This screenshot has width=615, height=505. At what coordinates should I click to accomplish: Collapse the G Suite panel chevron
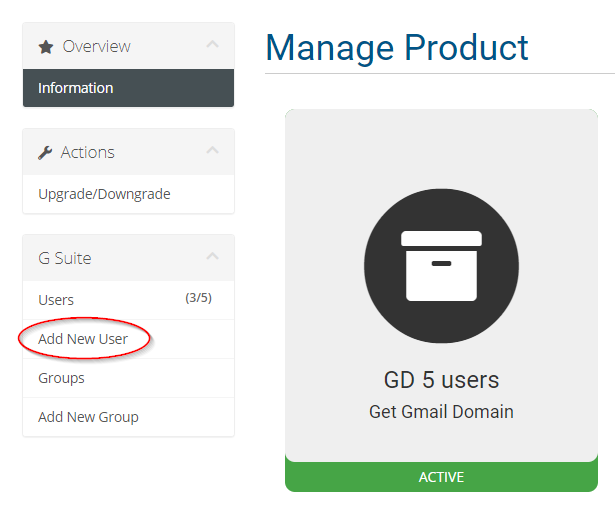click(x=213, y=256)
